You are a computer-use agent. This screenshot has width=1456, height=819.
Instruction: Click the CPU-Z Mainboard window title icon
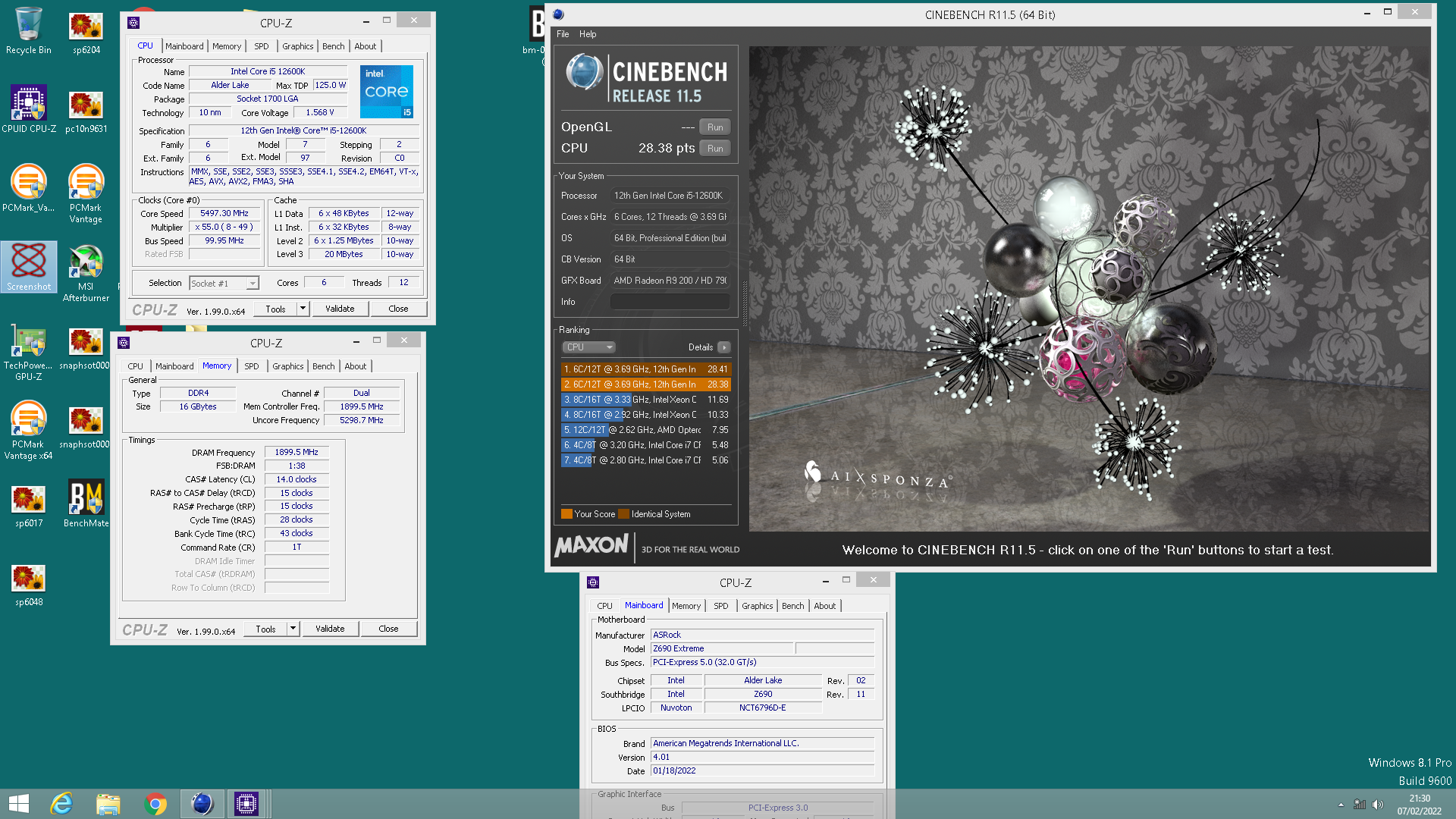[593, 582]
